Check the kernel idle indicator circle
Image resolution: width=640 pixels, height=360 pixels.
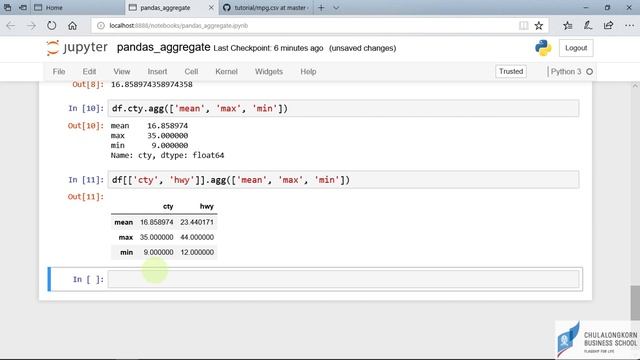(x=589, y=72)
